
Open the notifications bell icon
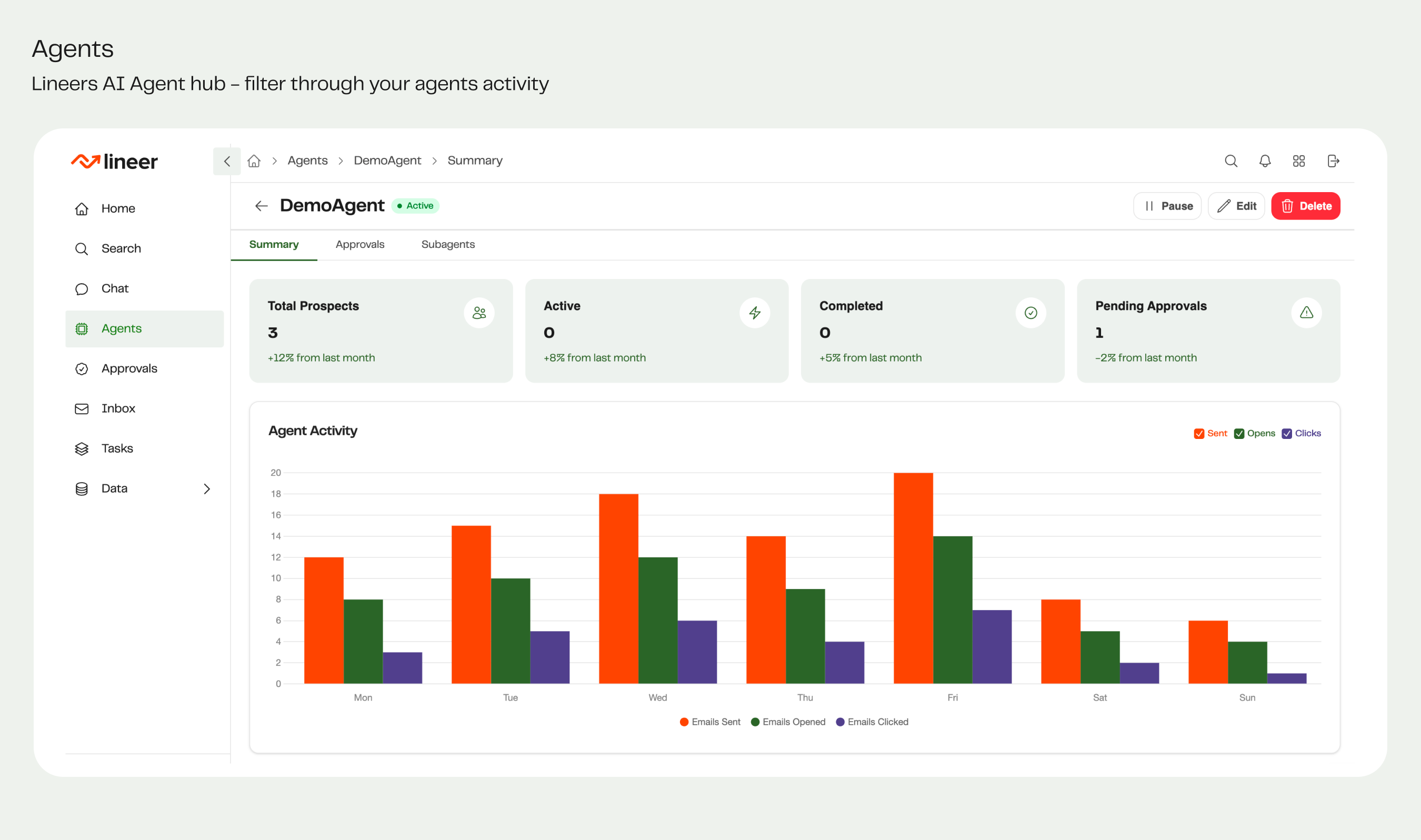(1265, 162)
